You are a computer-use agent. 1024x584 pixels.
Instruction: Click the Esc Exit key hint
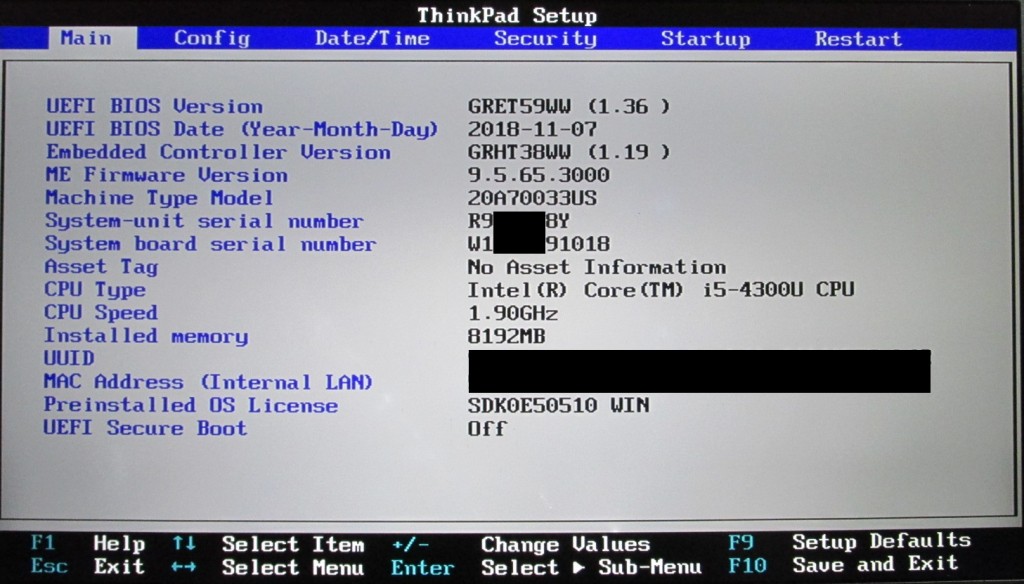pos(88,566)
